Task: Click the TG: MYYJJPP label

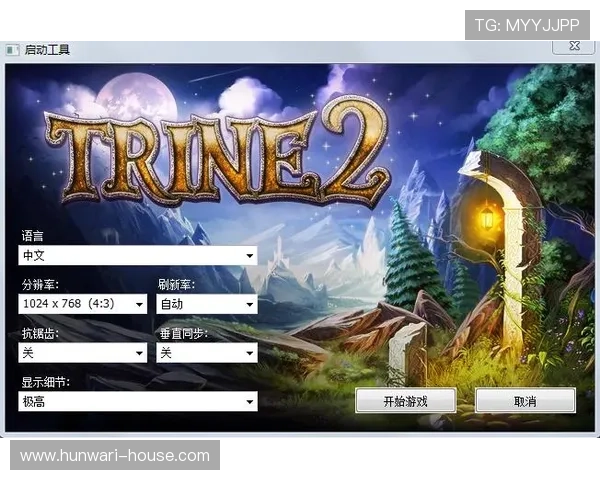Action: coord(528,24)
